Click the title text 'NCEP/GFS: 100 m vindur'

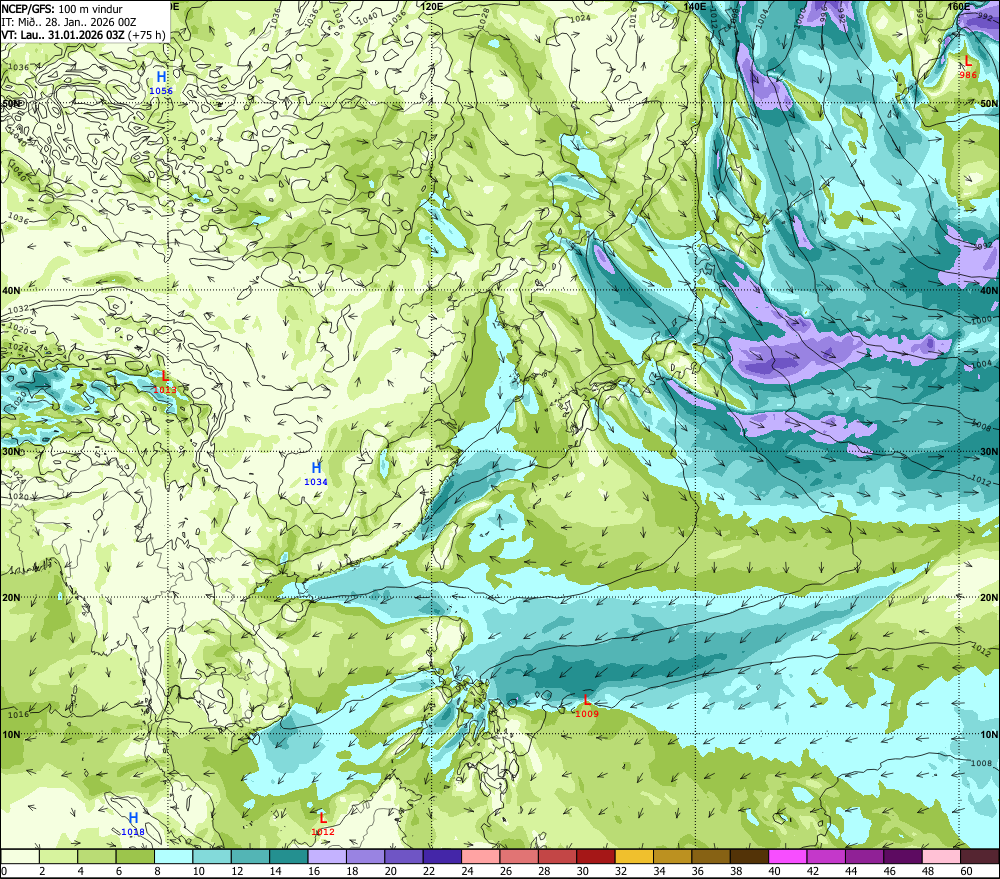[62, 9]
